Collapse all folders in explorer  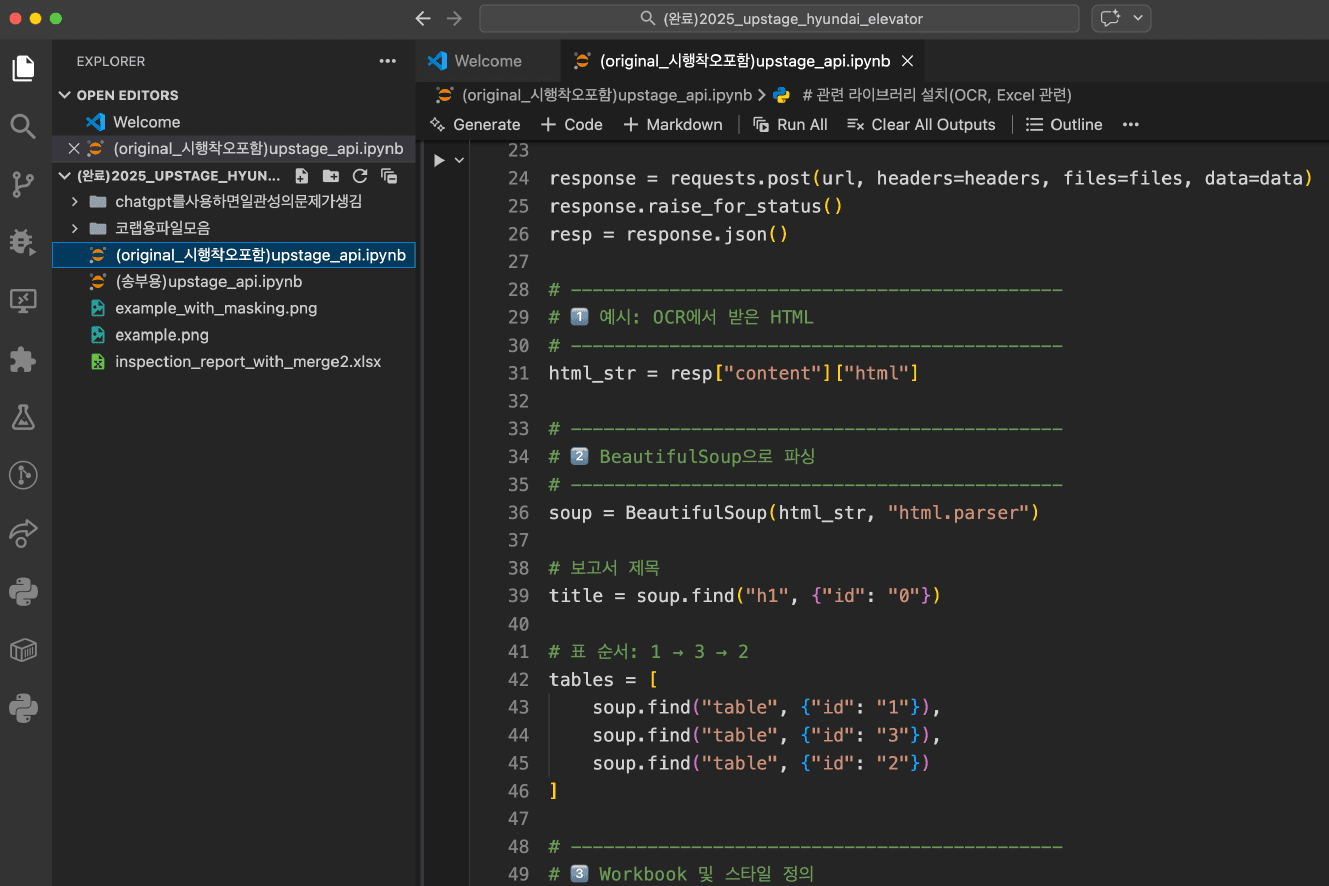[389, 176]
